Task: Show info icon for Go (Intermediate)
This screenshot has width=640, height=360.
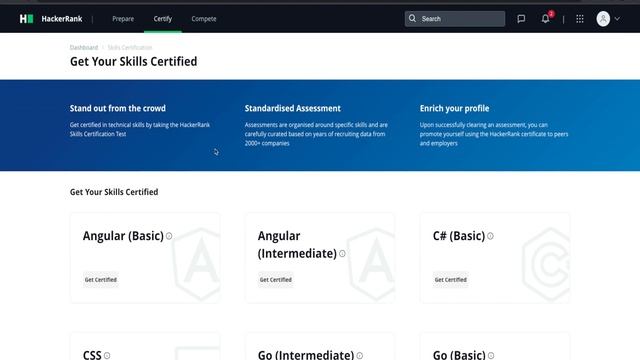Action: pyautogui.click(x=360, y=356)
